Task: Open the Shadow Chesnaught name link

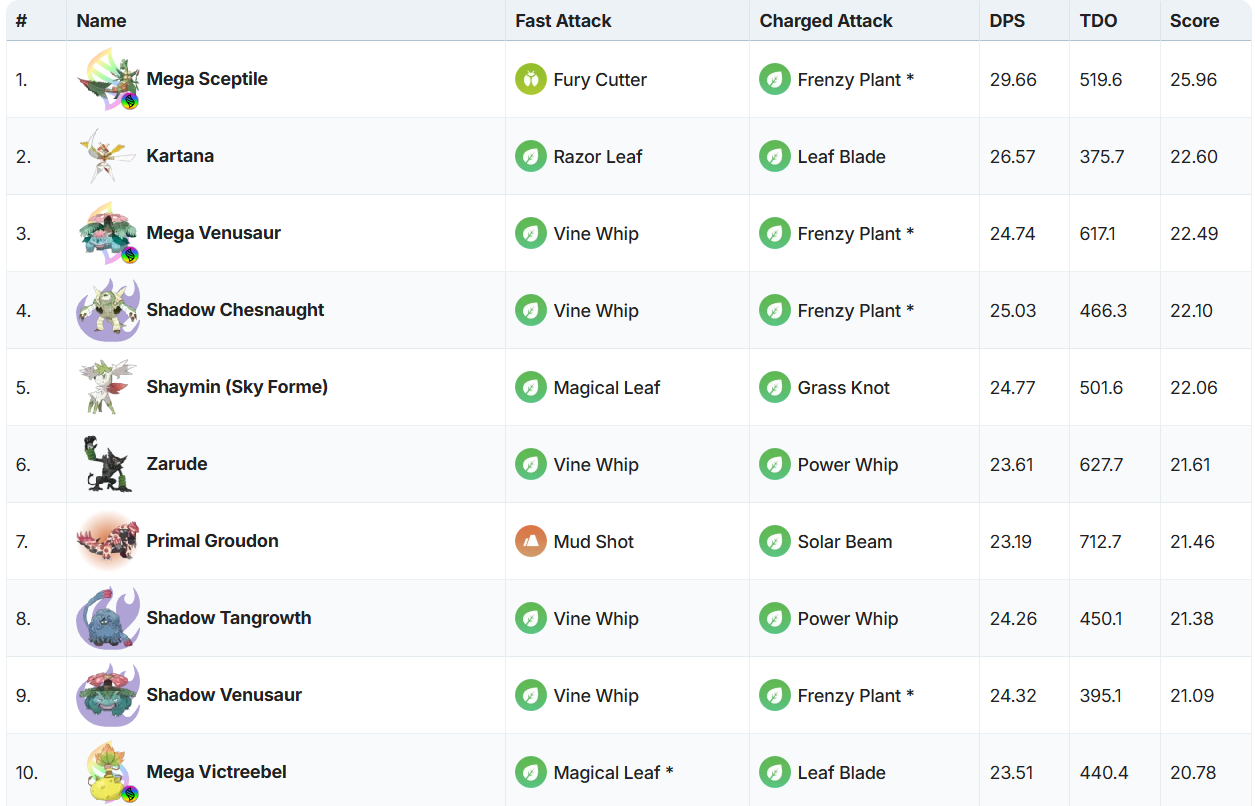Action: [235, 310]
